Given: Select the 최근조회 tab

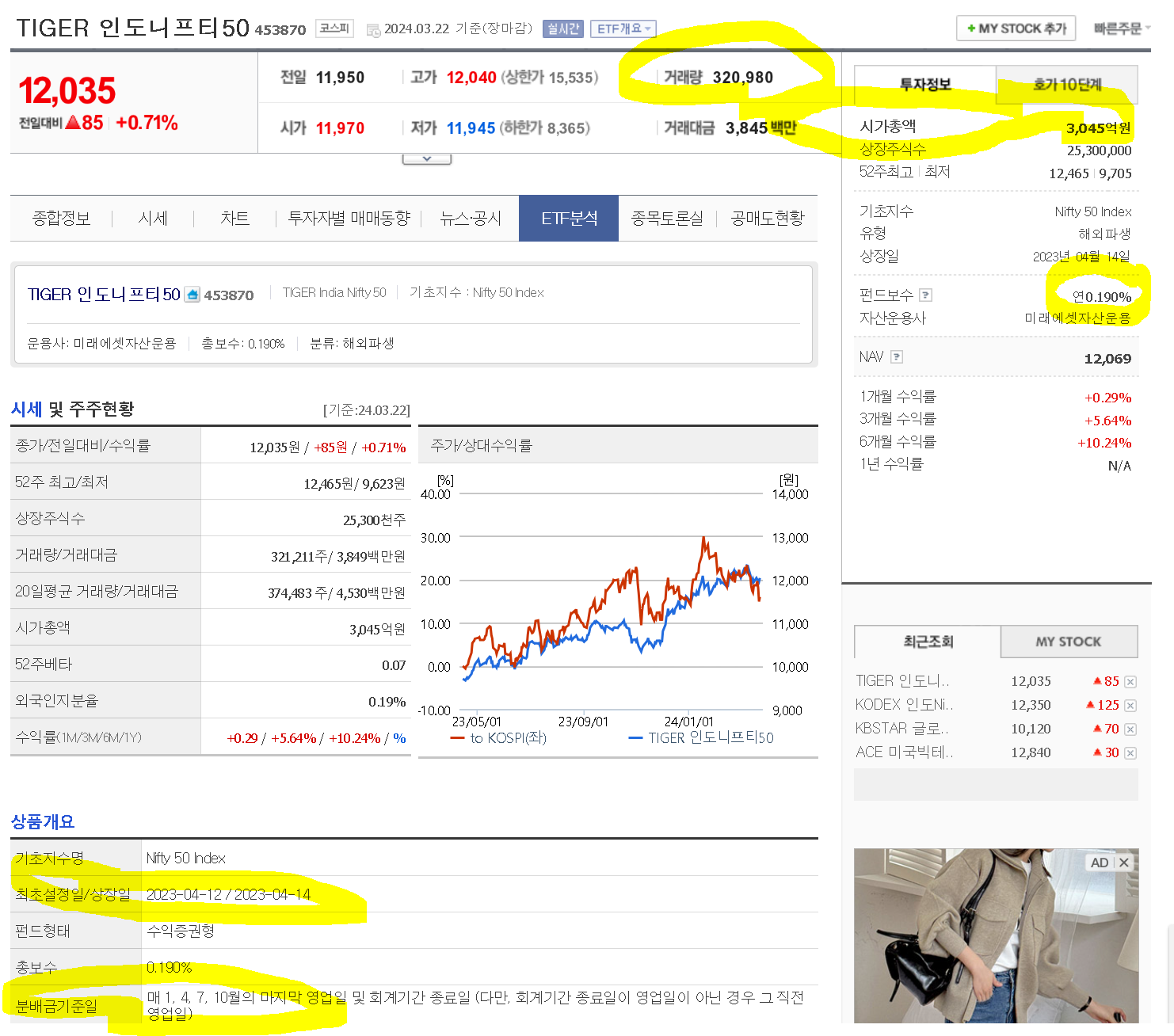Looking at the screenshot, I should pyautogui.click(x=928, y=642).
